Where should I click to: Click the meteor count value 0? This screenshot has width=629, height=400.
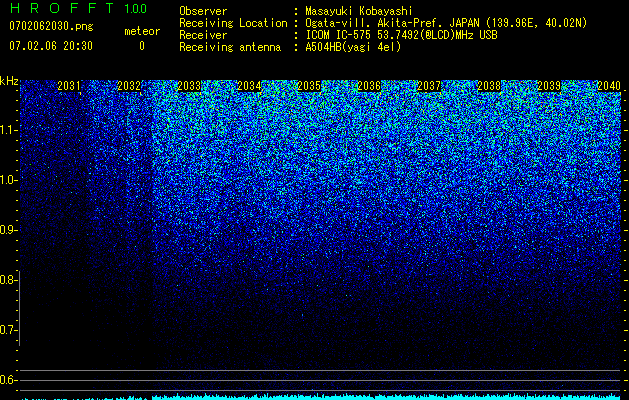[142, 46]
